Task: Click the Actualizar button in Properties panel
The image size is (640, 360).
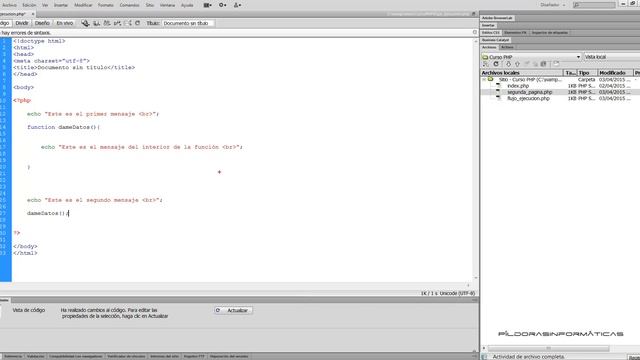Action: tap(233, 311)
